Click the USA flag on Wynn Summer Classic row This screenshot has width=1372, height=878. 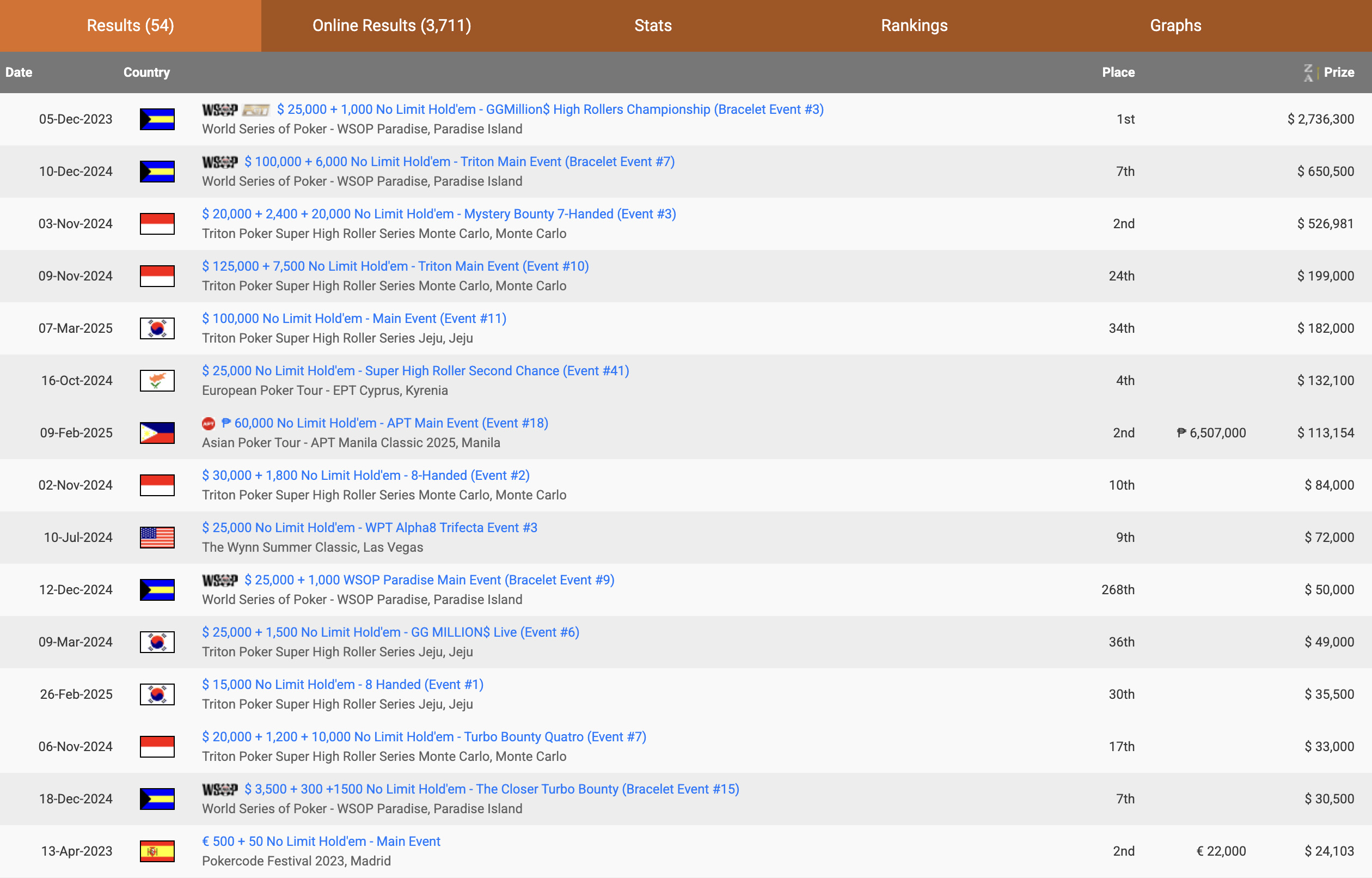(157, 537)
